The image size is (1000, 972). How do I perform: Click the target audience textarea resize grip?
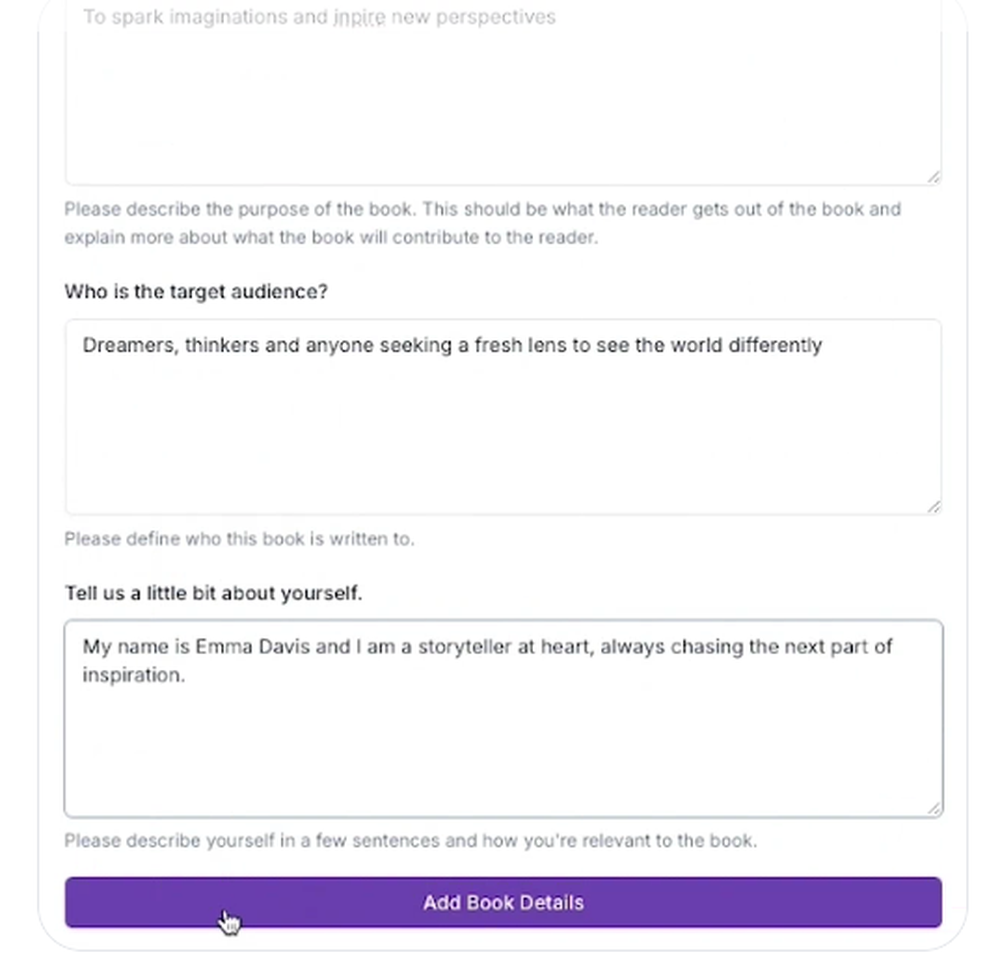pyautogui.click(x=934, y=507)
